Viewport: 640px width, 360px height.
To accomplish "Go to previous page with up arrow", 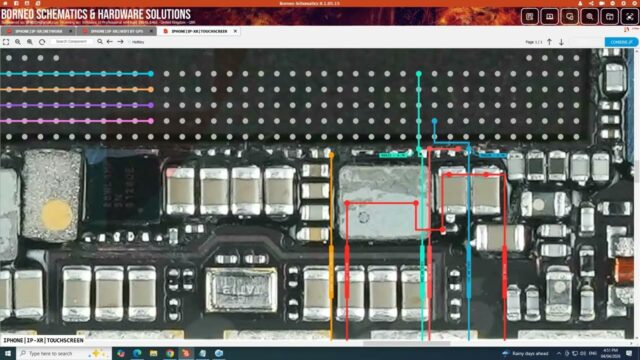I will [x=549, y=42].
